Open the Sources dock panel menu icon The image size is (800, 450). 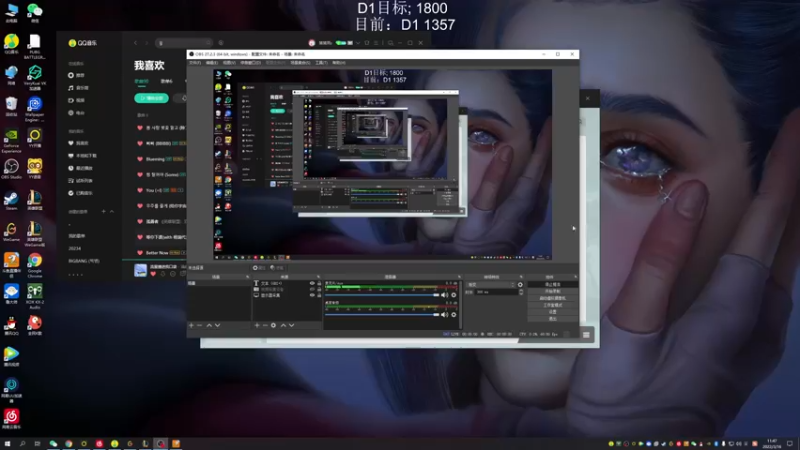pos(318,277)
